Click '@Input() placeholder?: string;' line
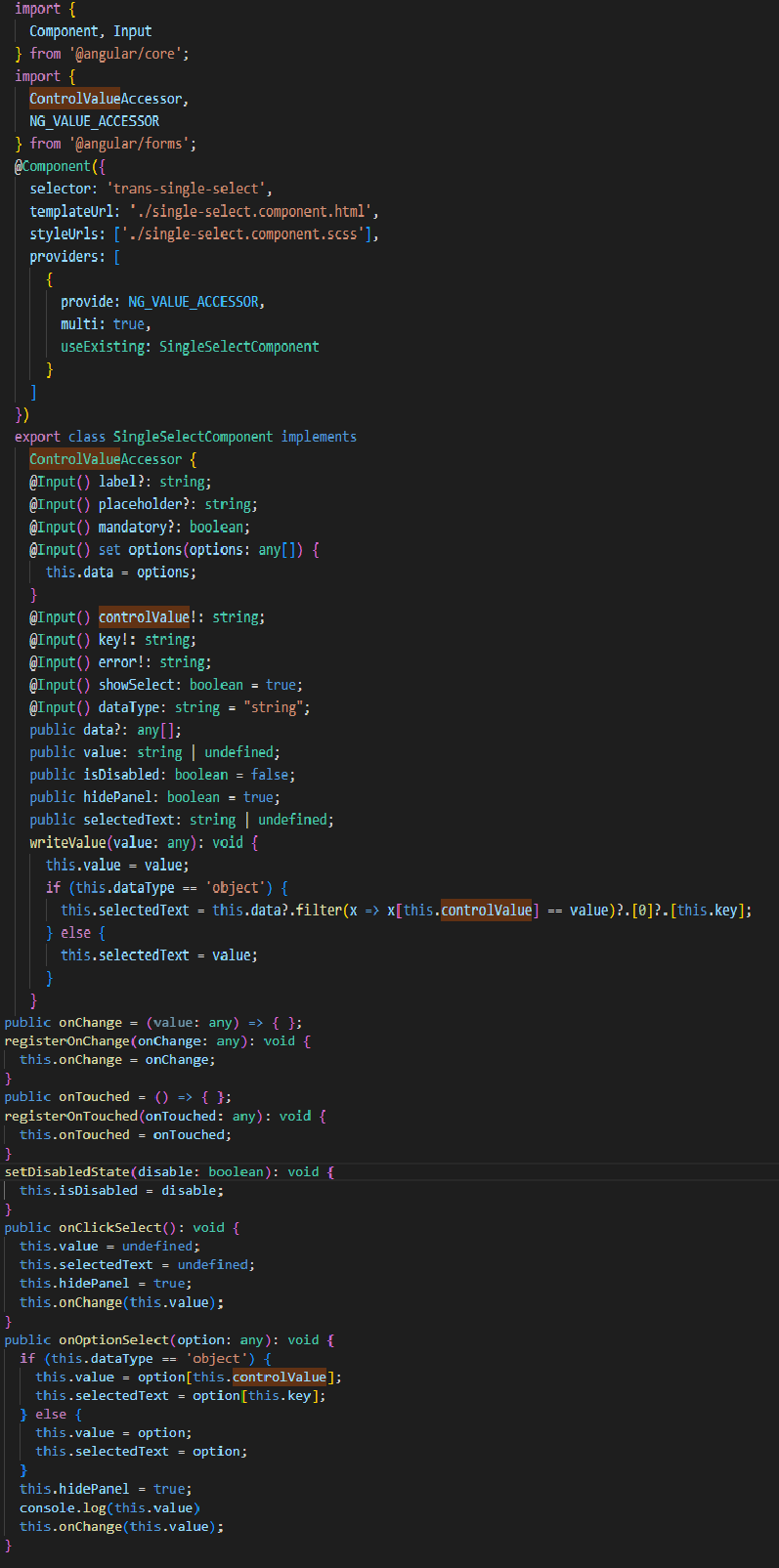Image resolution: width=779 pixels, height=1568 pixels. (144, 504)
